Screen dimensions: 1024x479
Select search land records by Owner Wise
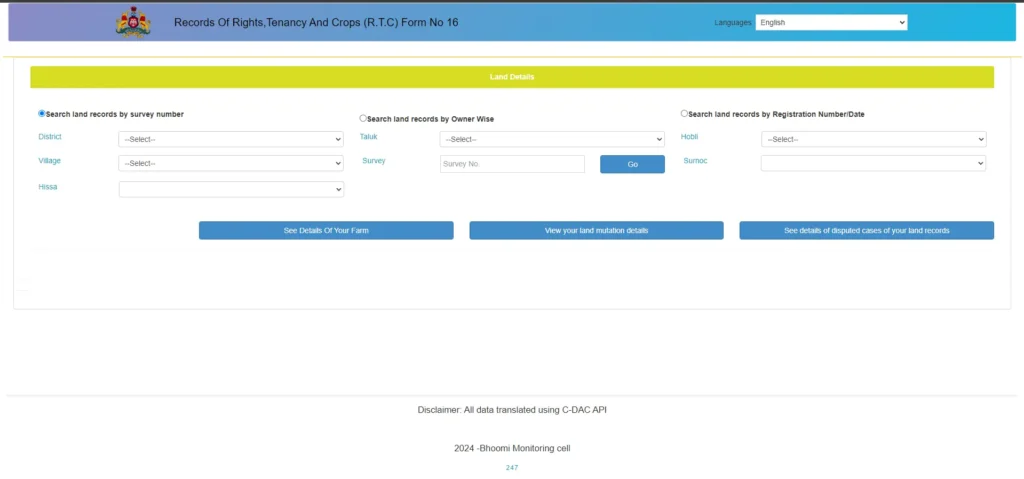363,118
